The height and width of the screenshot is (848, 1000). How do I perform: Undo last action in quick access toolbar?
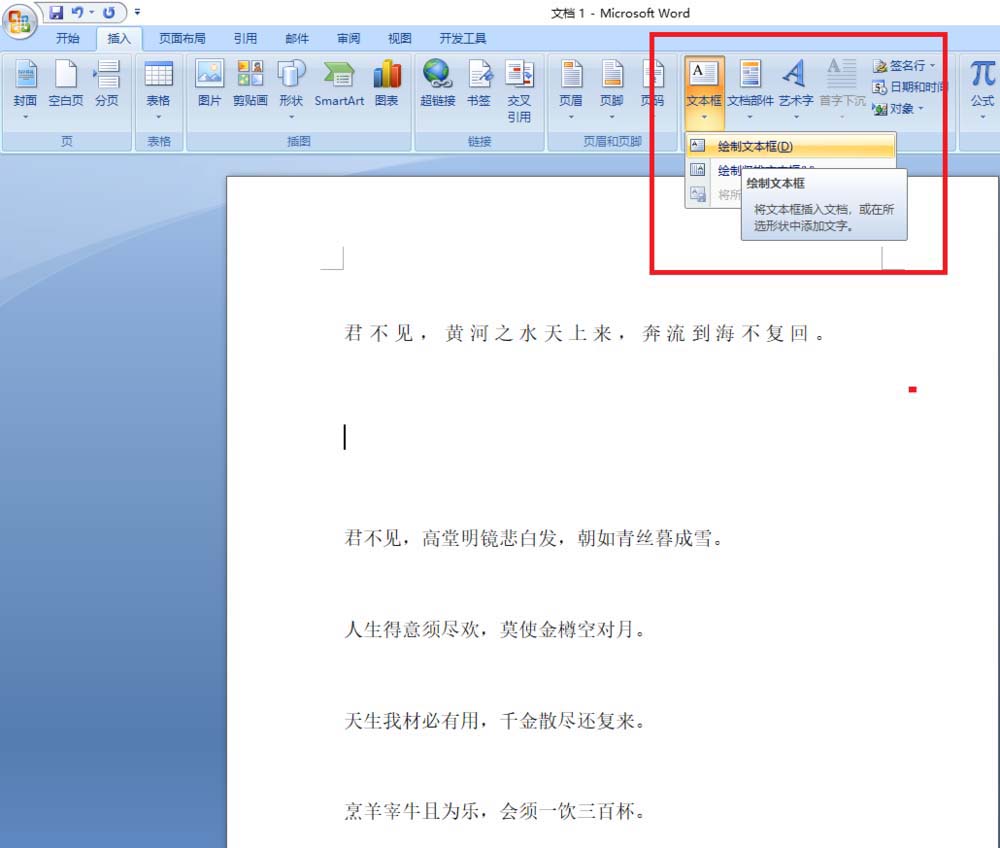78,12
